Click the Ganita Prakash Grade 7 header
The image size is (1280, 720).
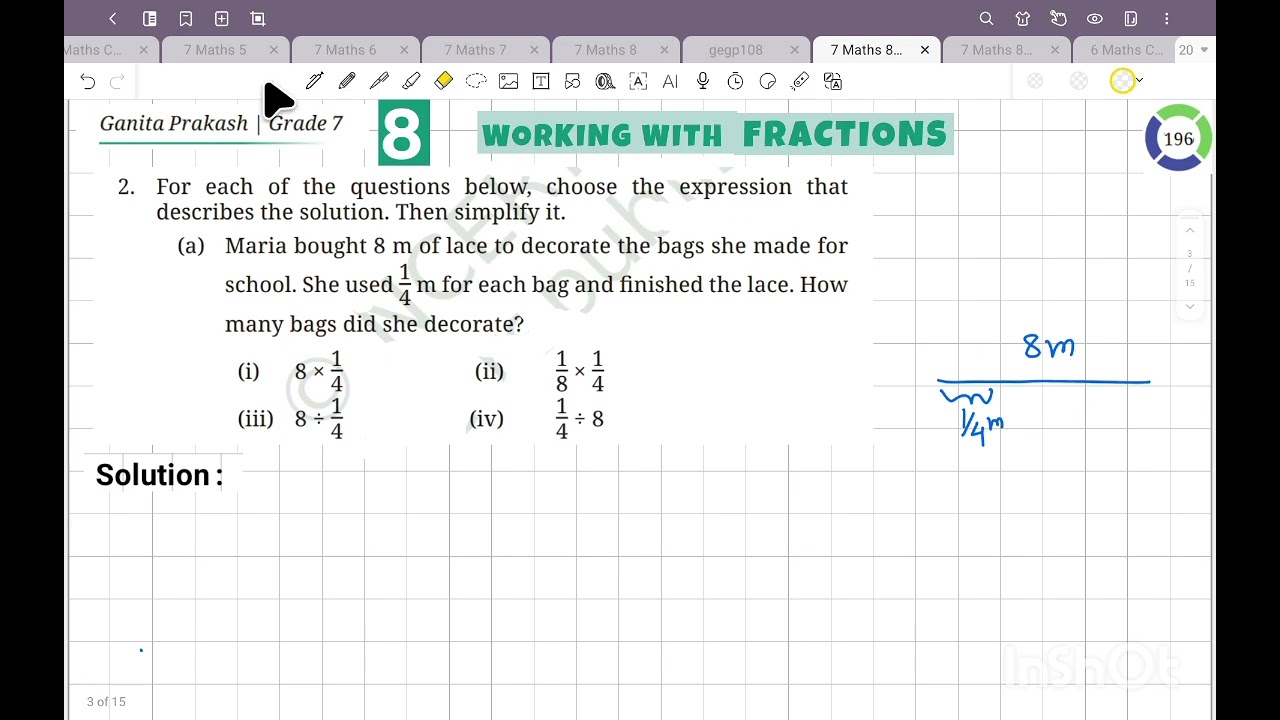coord(221,123)
